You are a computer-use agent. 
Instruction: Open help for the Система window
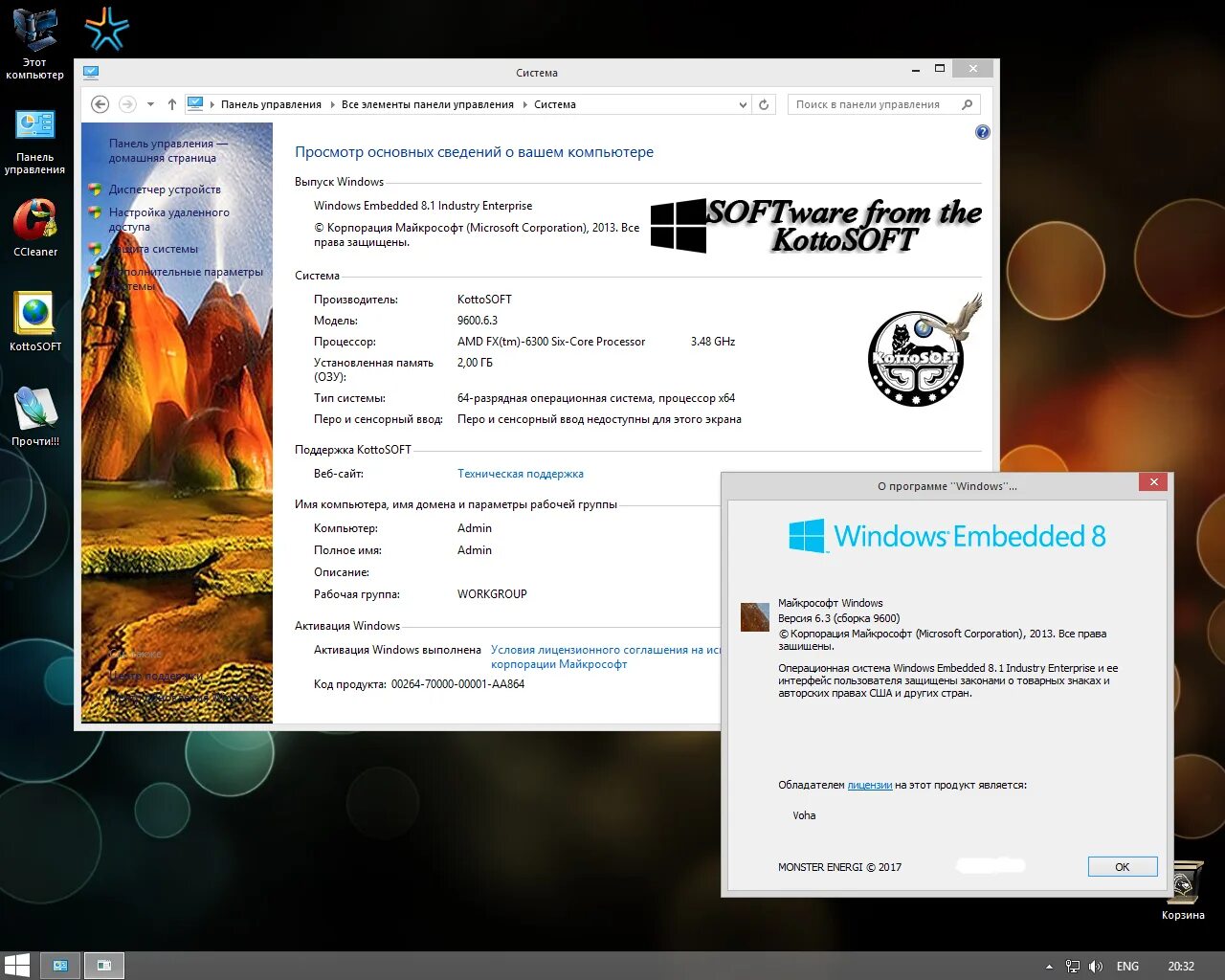tap(982, 132)
